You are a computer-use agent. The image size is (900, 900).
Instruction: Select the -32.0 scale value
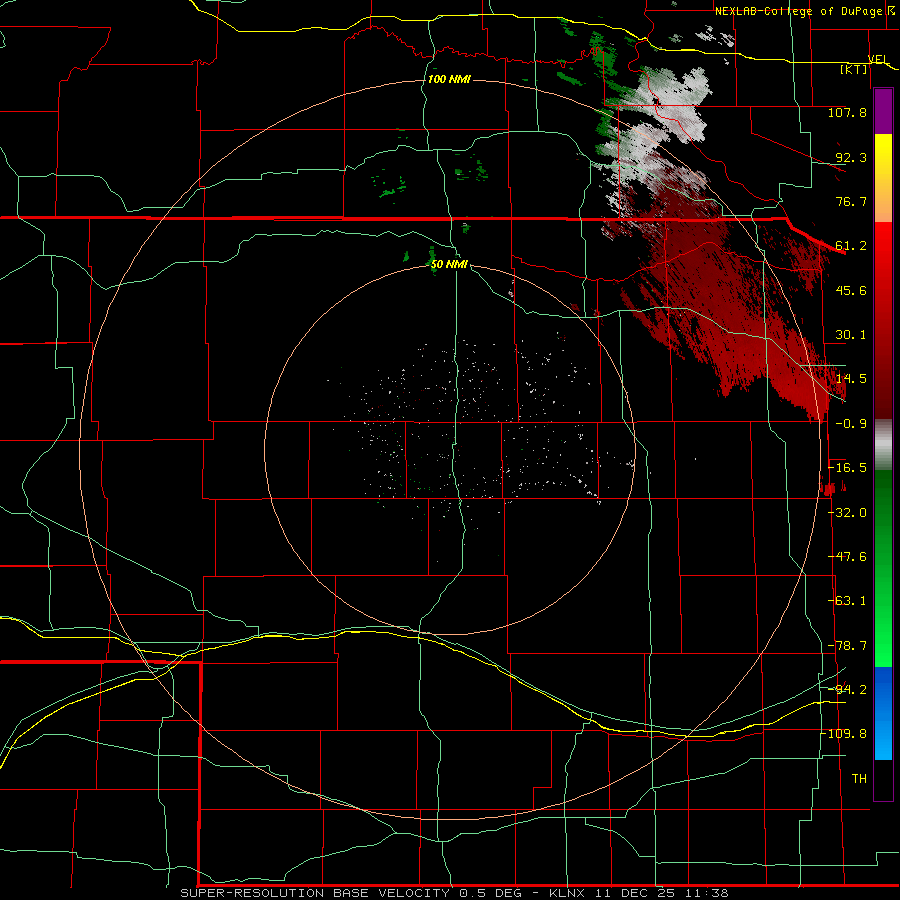coord(847,513)
